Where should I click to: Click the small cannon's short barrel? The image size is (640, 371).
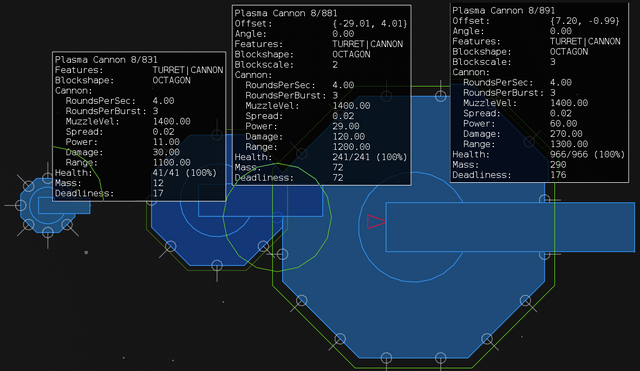pyautogui.click(x=64, y=207)
